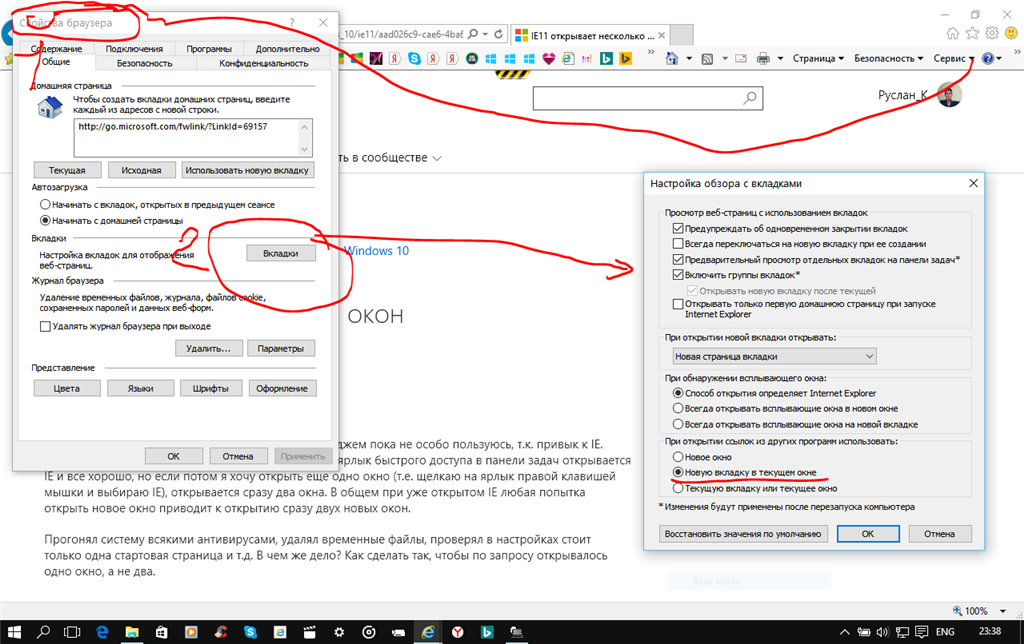Open the Сервис dropdown menu

[953, 58]
